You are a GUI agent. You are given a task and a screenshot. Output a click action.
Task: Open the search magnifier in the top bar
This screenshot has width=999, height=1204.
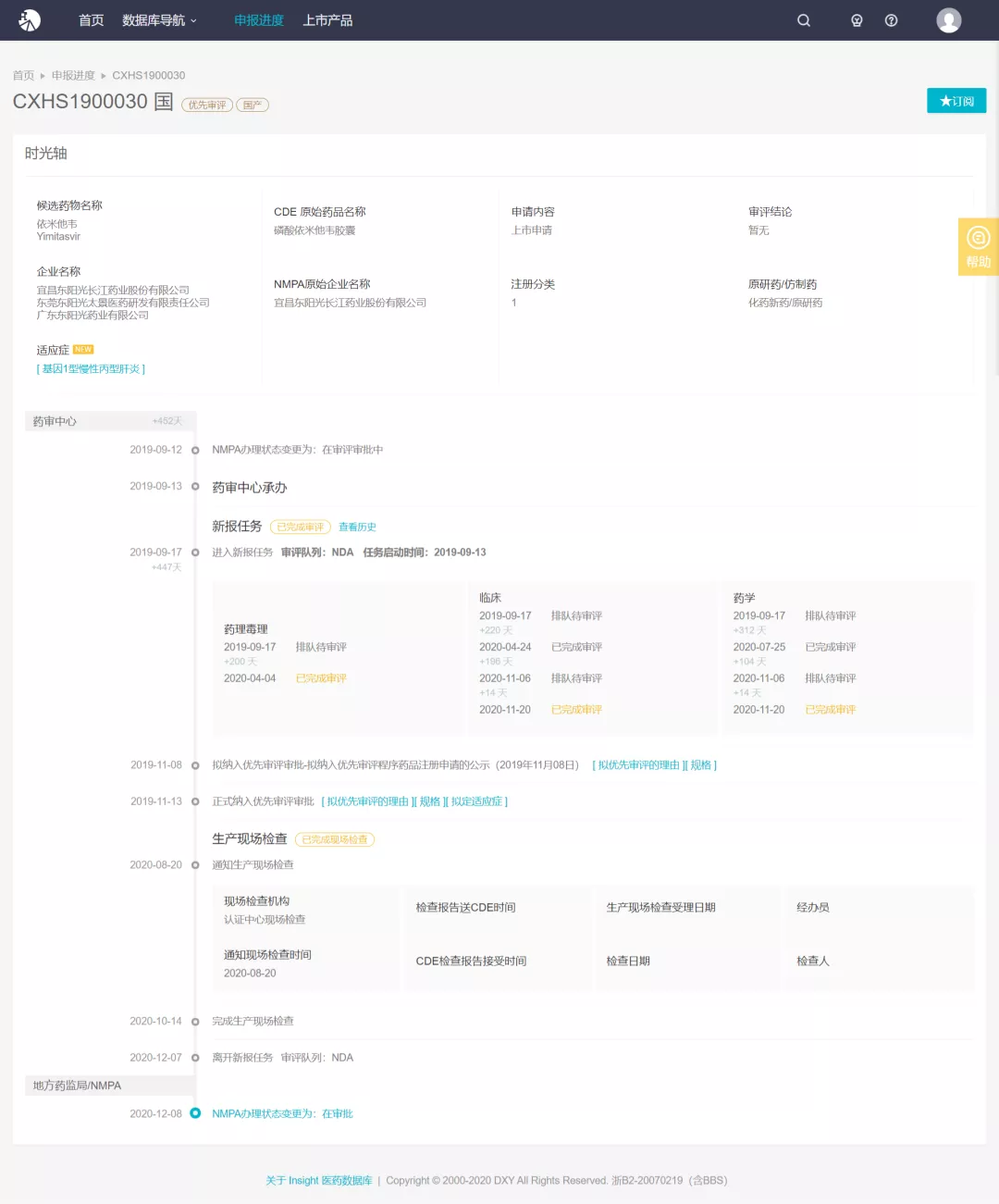pos(804,20)
